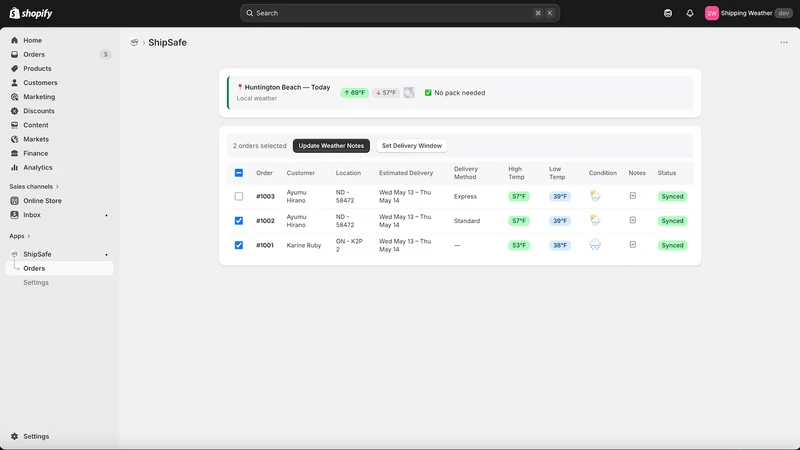The width and height of the screenshot is (800, 450).
Task: Click the 69°F high temperature badge
Action: (x=355, y=93)
